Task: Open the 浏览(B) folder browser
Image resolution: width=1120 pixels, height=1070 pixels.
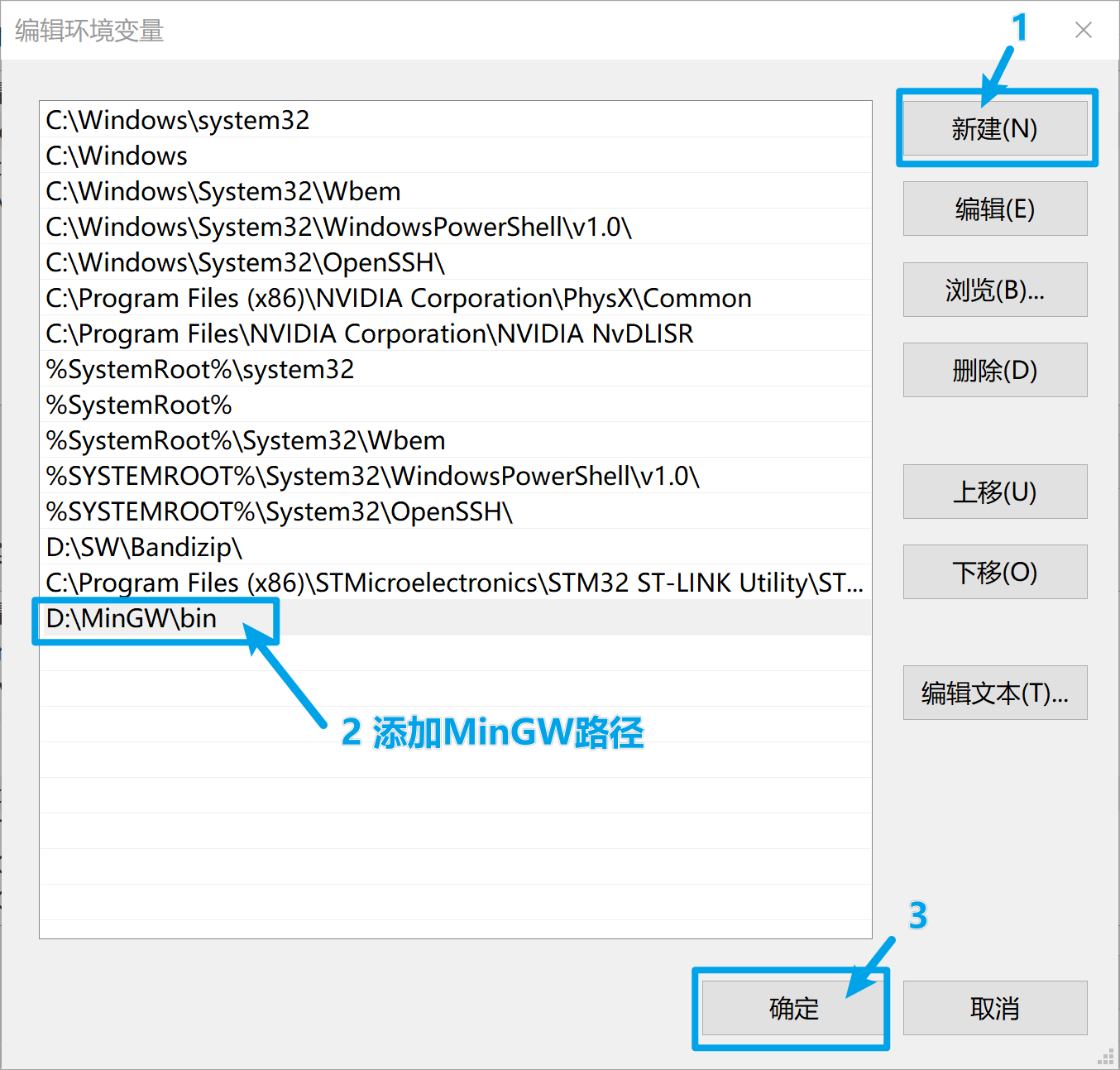Action: click(995, 290)
